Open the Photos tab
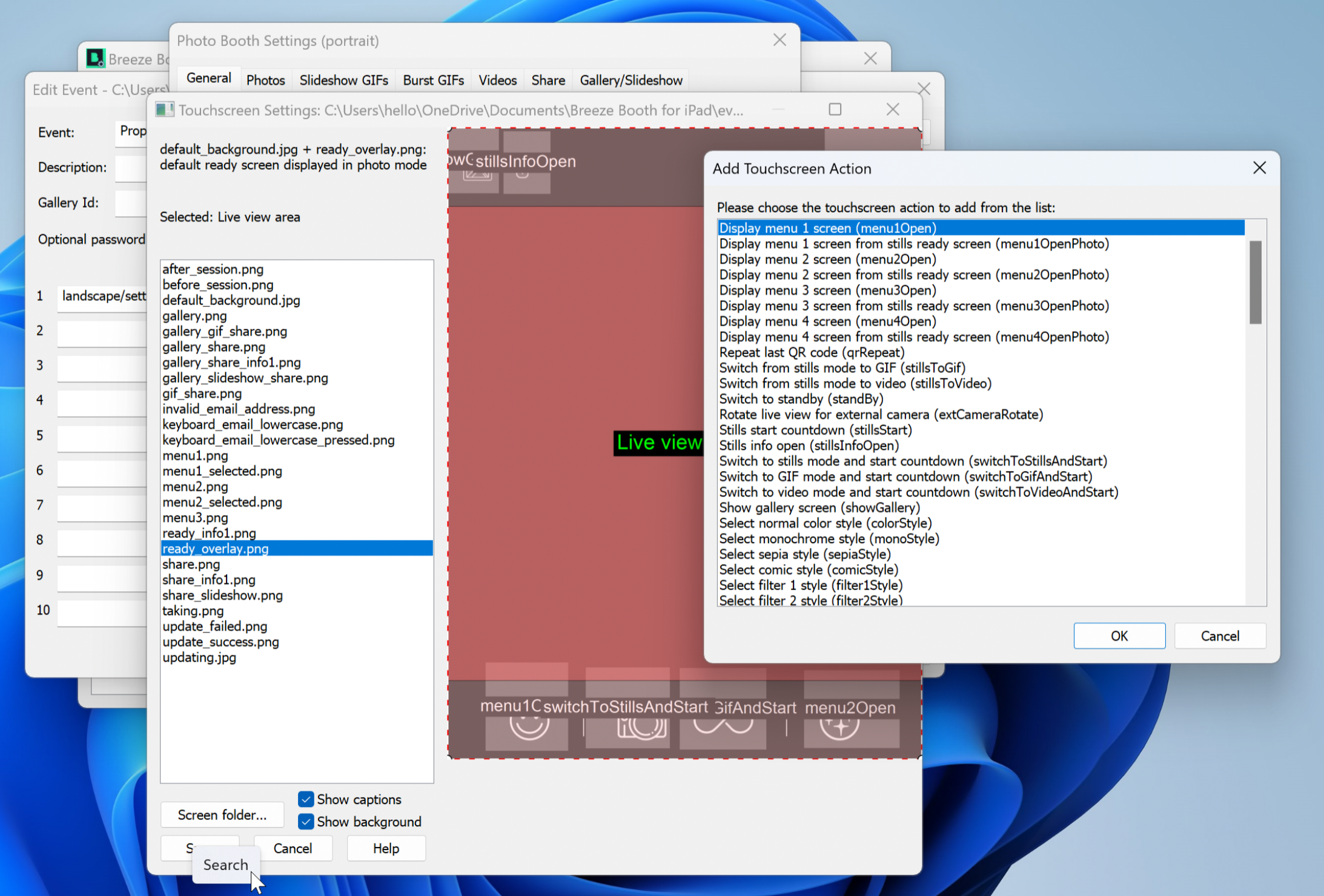 (265, 80)
